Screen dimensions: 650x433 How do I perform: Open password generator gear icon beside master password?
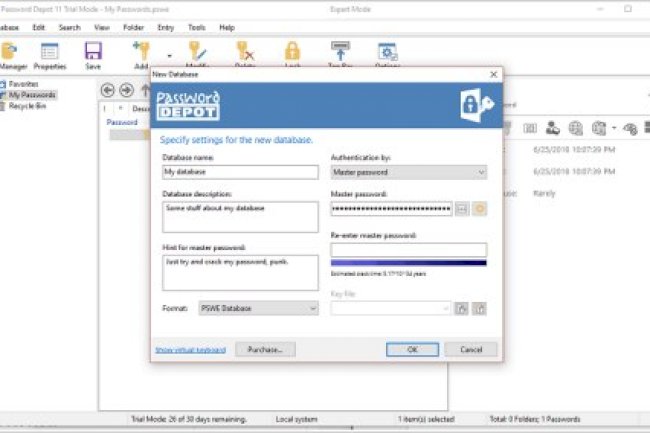[480, 209]
